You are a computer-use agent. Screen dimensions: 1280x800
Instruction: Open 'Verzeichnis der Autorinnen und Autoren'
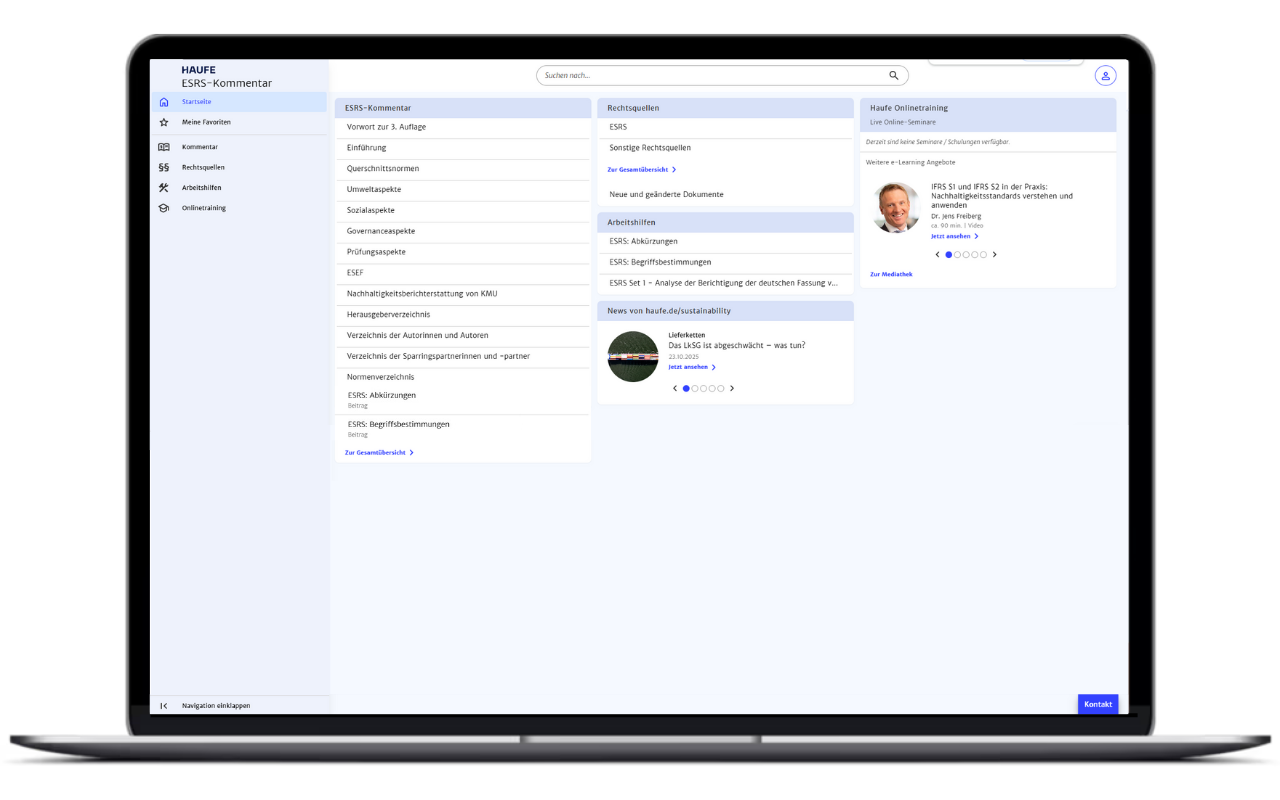tap(463, 336)
